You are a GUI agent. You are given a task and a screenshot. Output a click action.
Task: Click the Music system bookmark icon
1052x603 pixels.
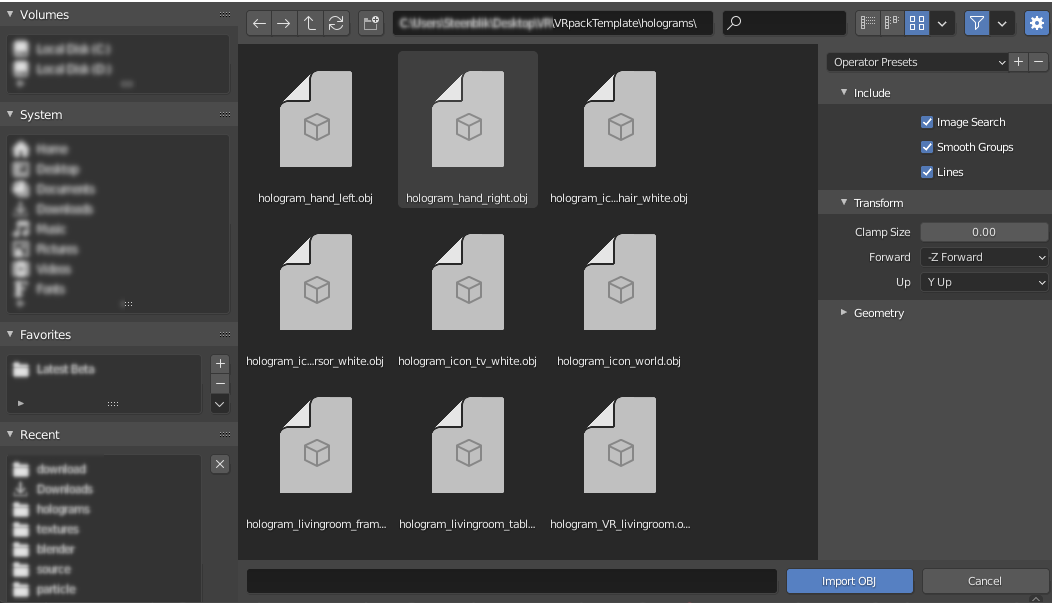click(21, 229)
